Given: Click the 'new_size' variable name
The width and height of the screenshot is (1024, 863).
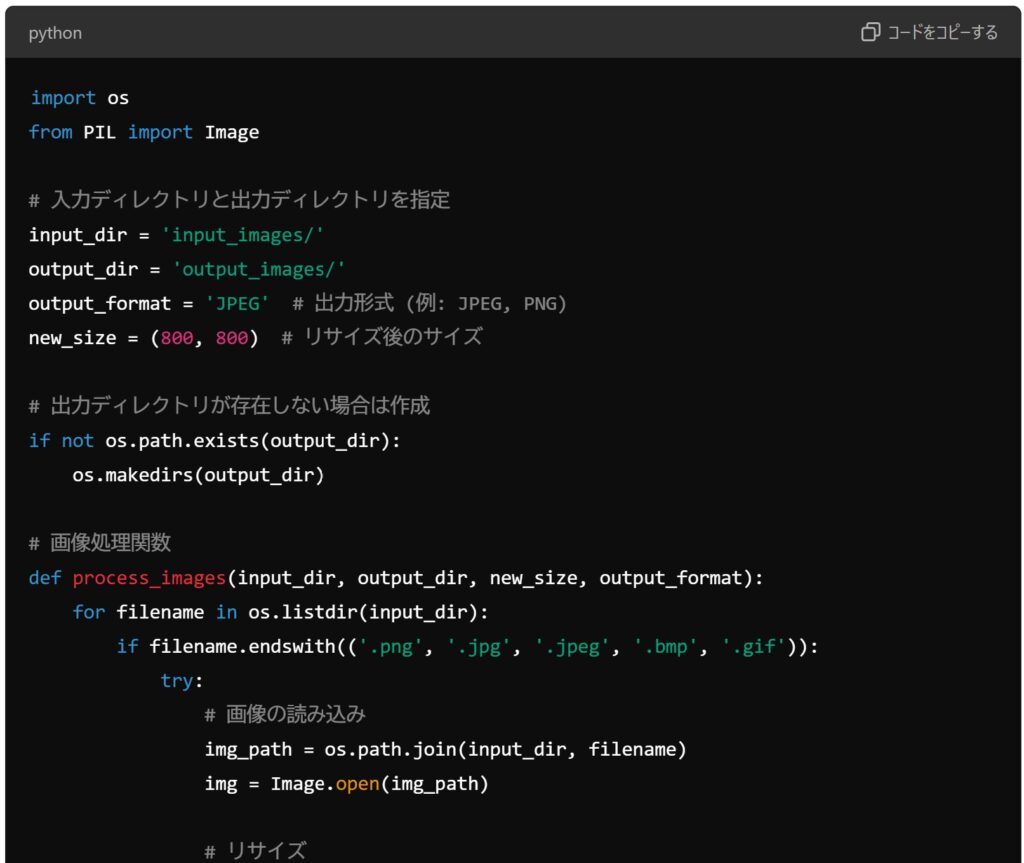Looking at the screenshot, I should 72,338.
